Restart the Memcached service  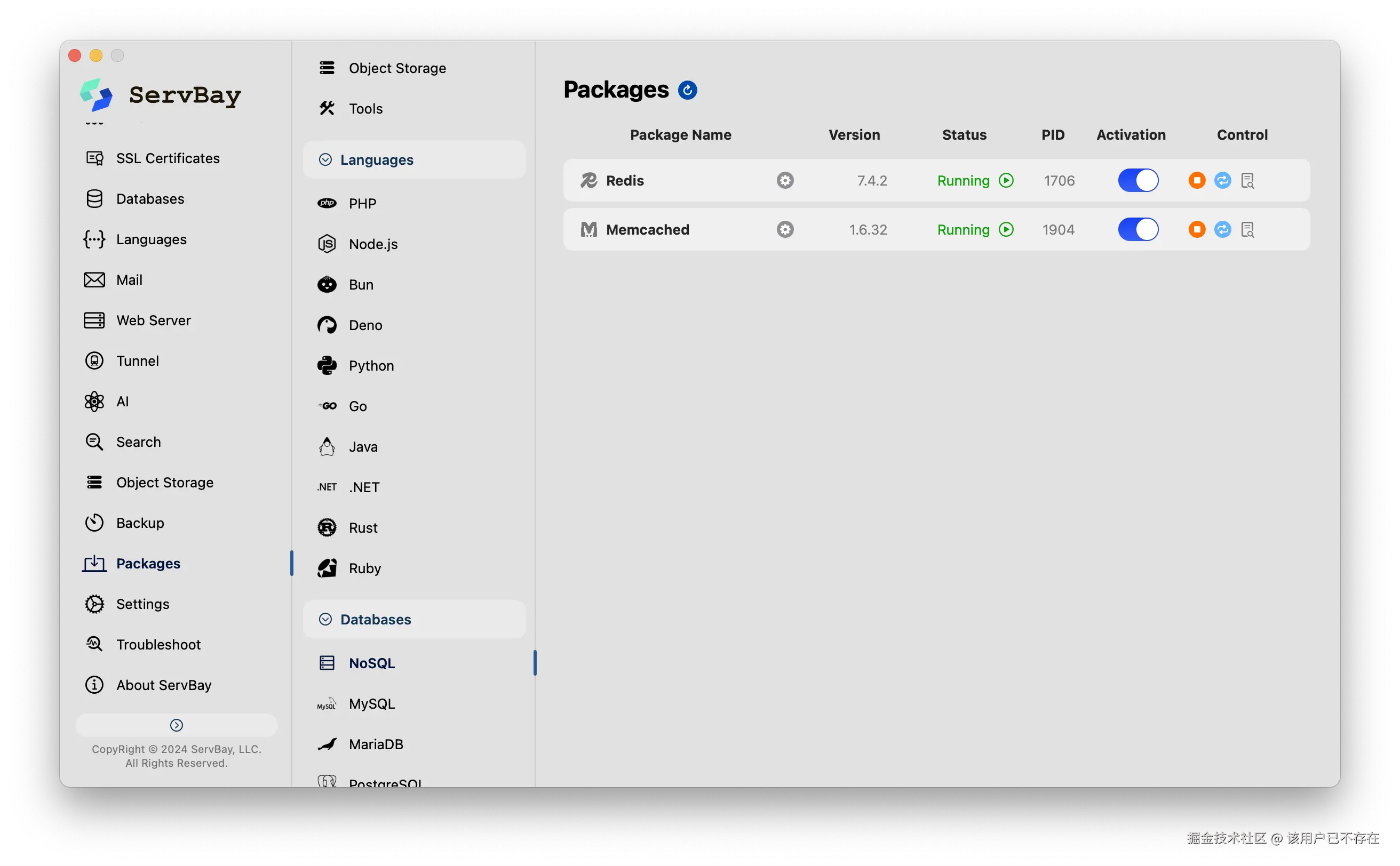point(1222,230)
